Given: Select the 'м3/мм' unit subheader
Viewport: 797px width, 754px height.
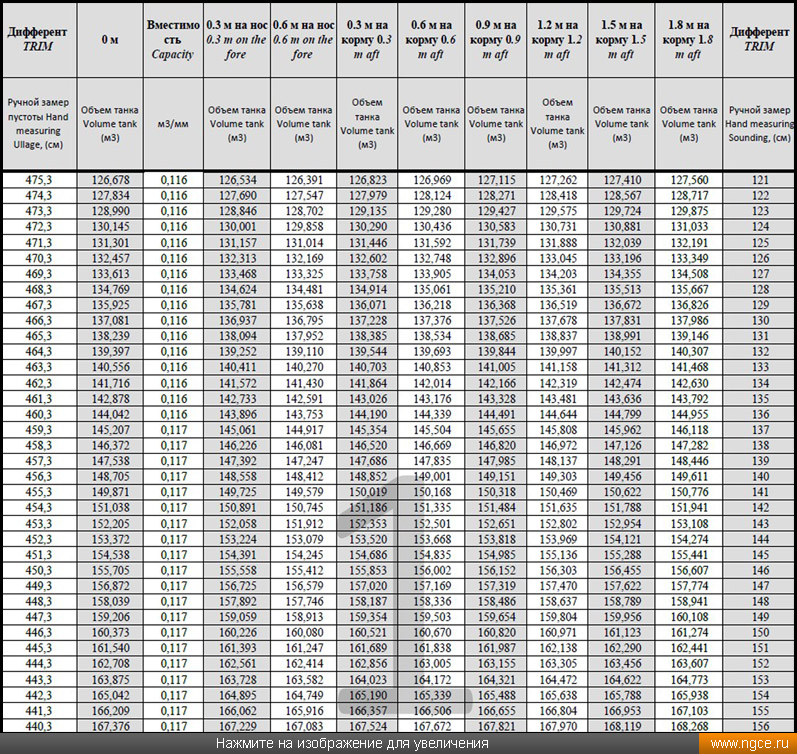Looking at the screenshot, I should (173, 124).
